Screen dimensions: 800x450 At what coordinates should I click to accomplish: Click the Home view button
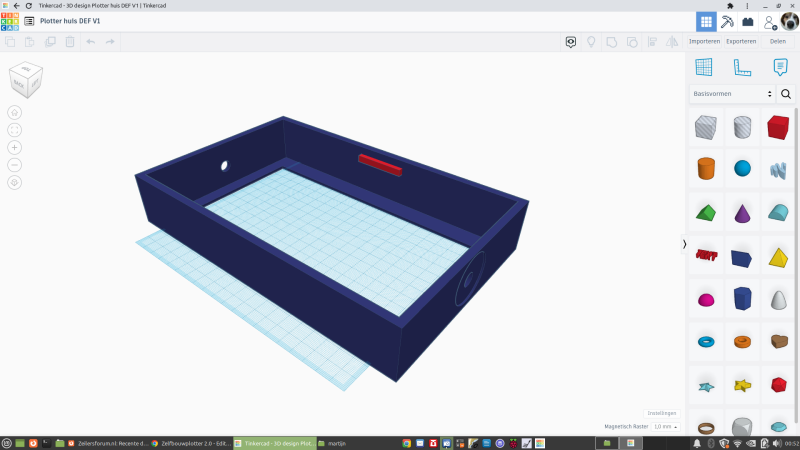(14, 112)
